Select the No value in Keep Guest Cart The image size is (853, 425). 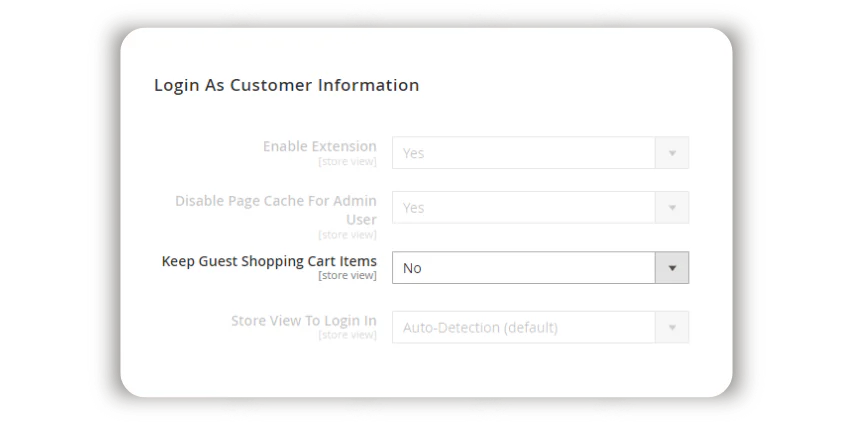coord(412,268)
